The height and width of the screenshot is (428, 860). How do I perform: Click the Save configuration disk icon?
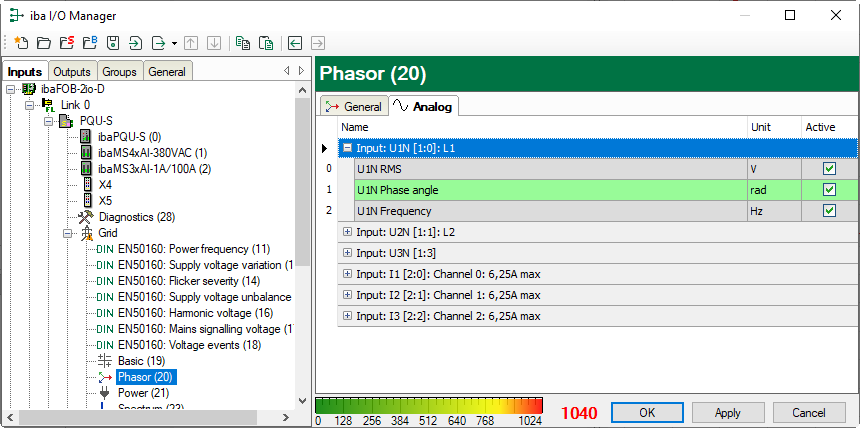pos(112,43)
